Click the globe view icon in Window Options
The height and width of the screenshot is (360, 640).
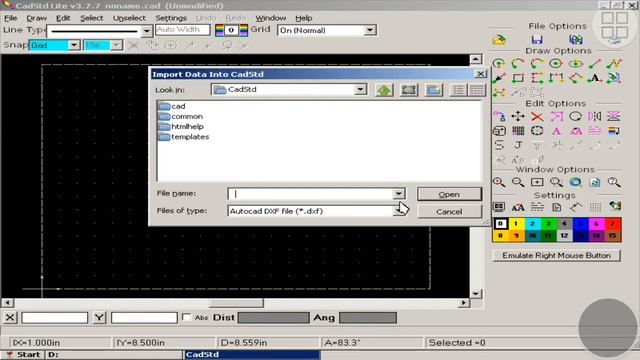click(x=576, y=182)
